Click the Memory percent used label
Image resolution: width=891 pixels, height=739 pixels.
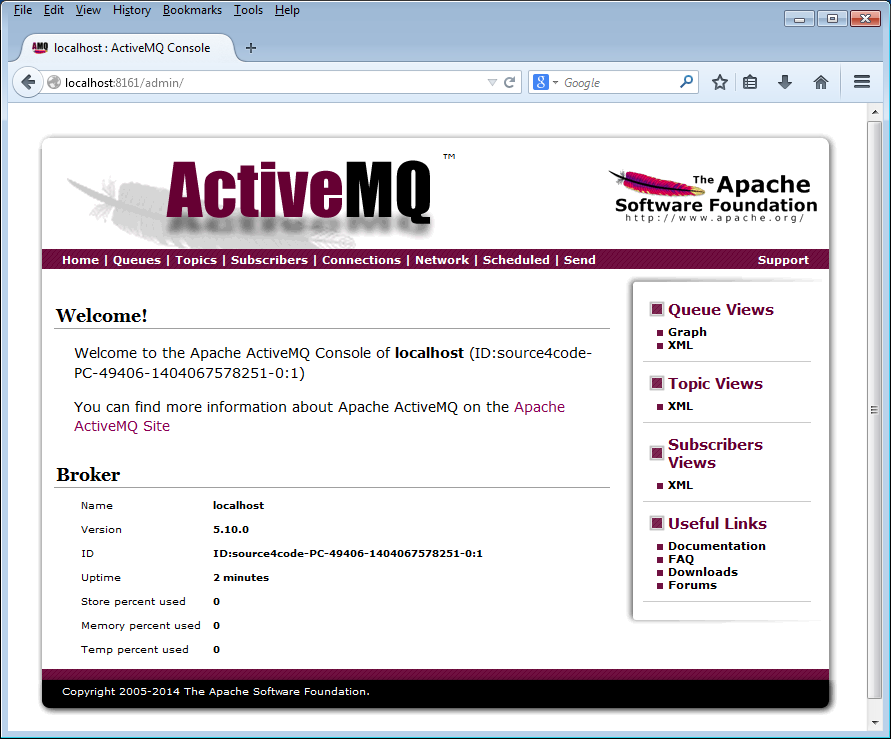[140, 625]
